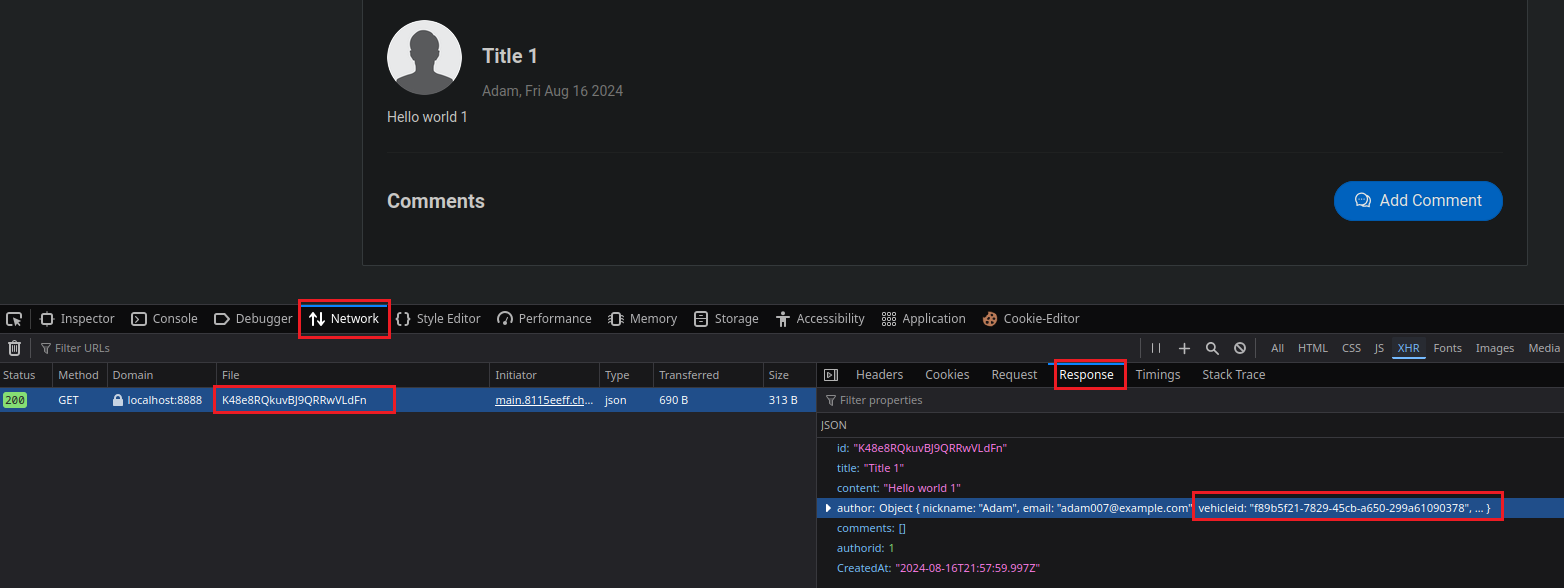Screen dimensions: 1564x588
Task: Click the element picker icon
Action: coord(14,319)
